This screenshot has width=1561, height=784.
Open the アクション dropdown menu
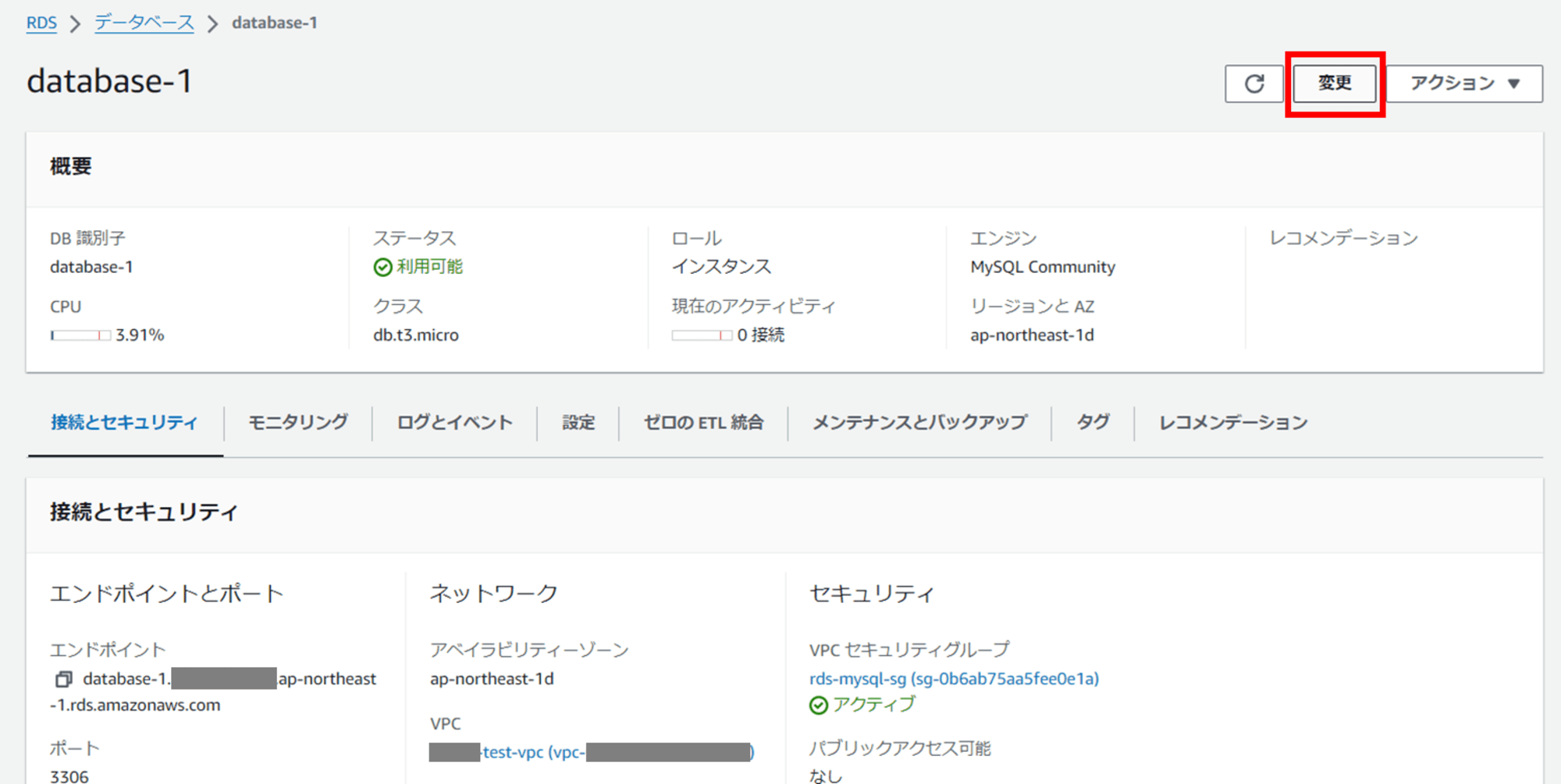[x=1465, y=83]
